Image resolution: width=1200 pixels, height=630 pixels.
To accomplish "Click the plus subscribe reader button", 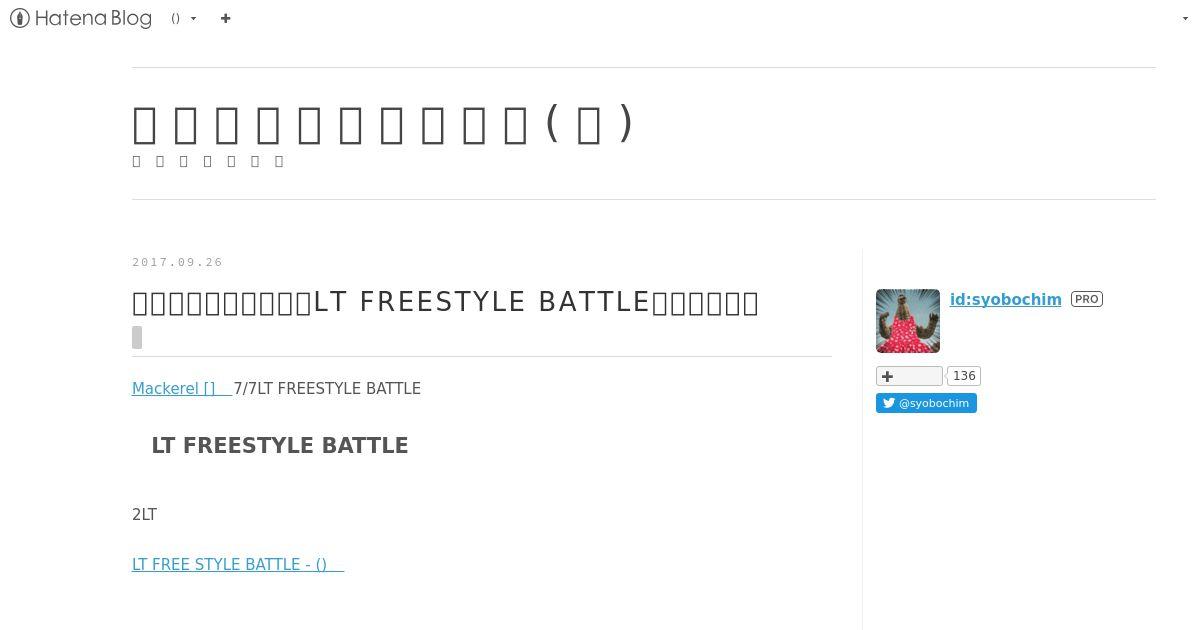I will point(909,376).
